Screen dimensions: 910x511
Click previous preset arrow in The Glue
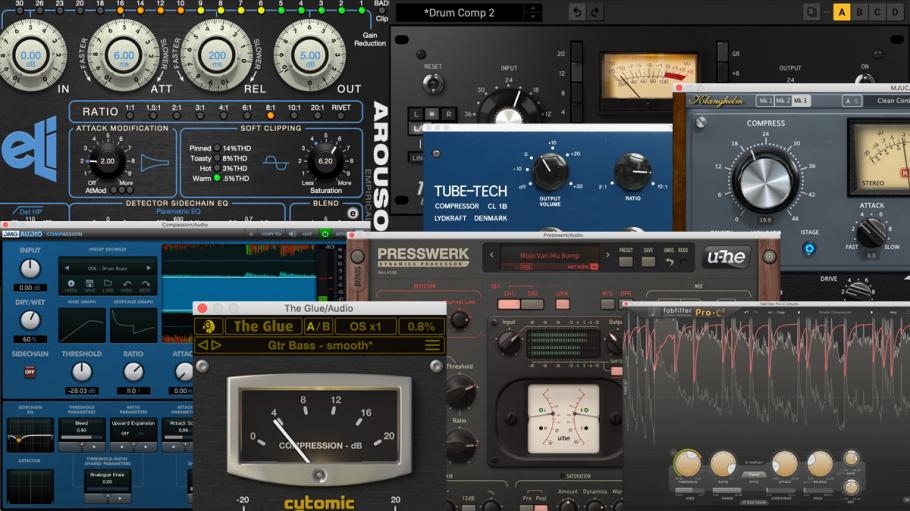pos(203,346)
